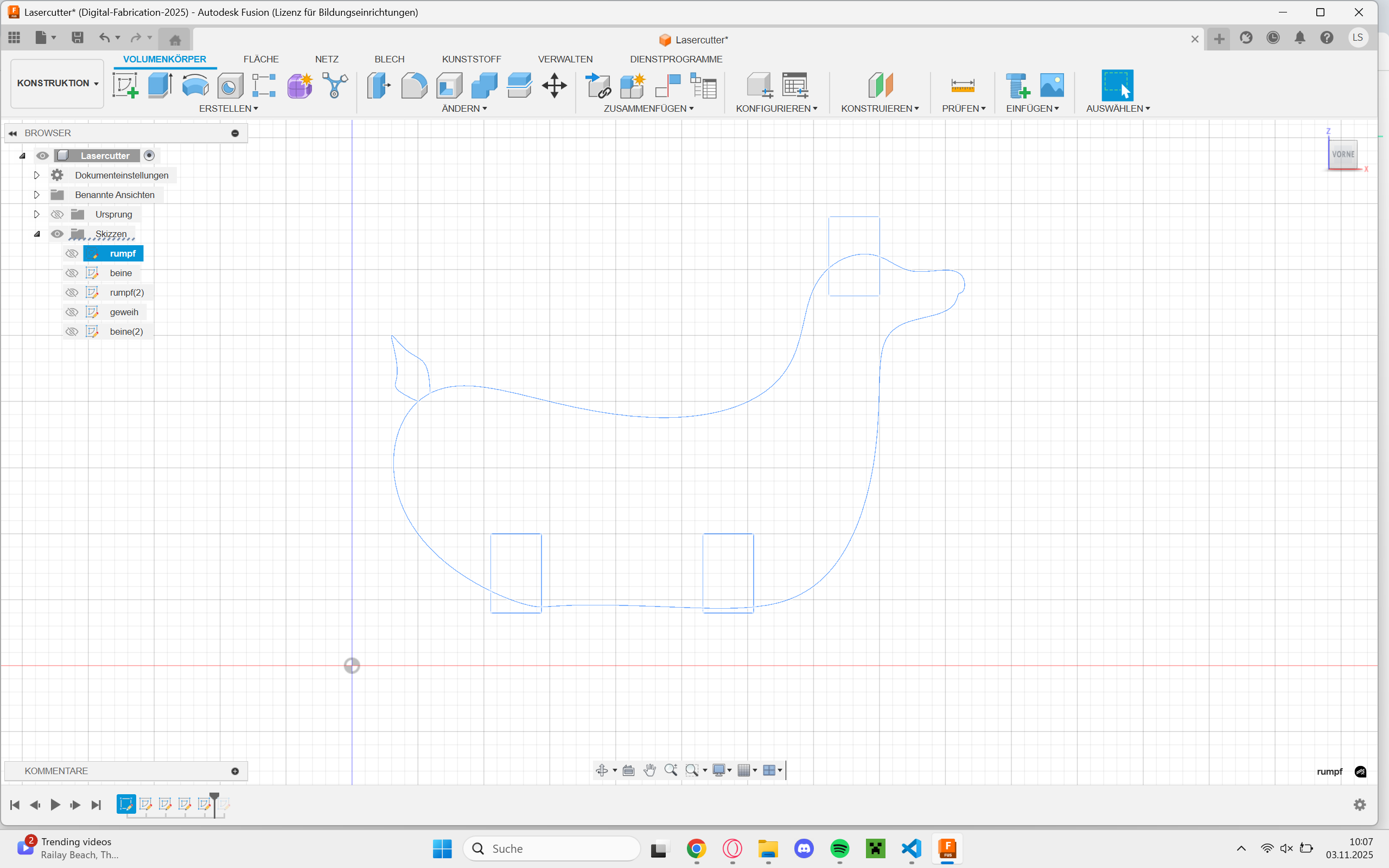This screenshot has height=868, width=1389.
Task: Click the Create Sketch tool icon
Action: 125,85
